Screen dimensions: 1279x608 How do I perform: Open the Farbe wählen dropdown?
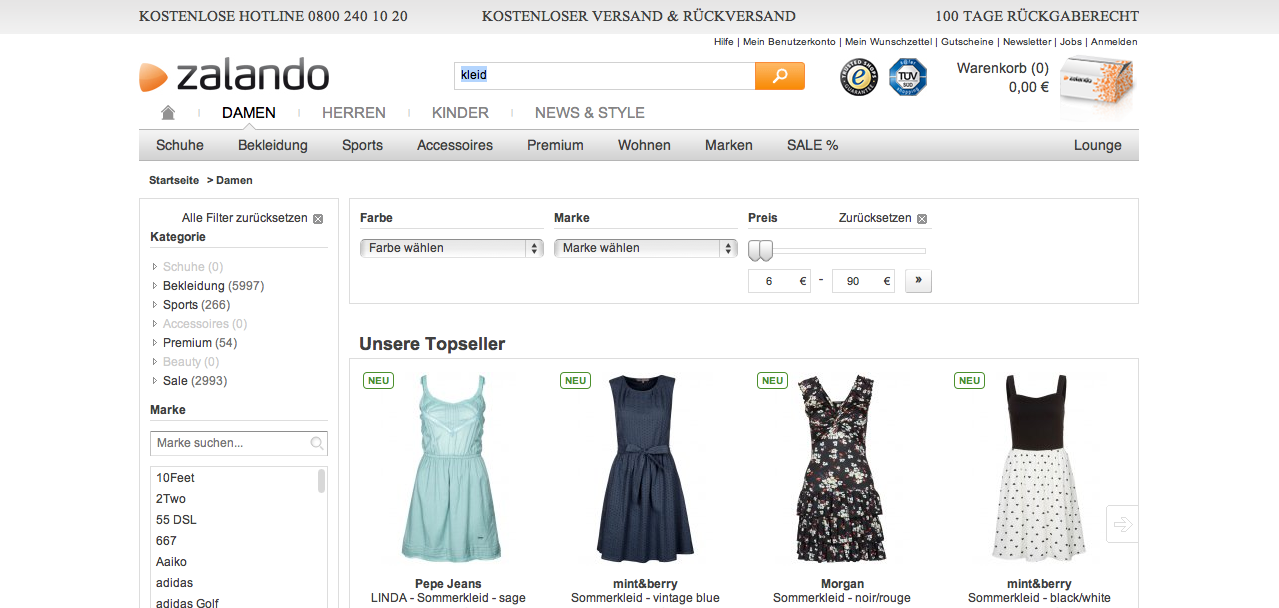(451, 248)
